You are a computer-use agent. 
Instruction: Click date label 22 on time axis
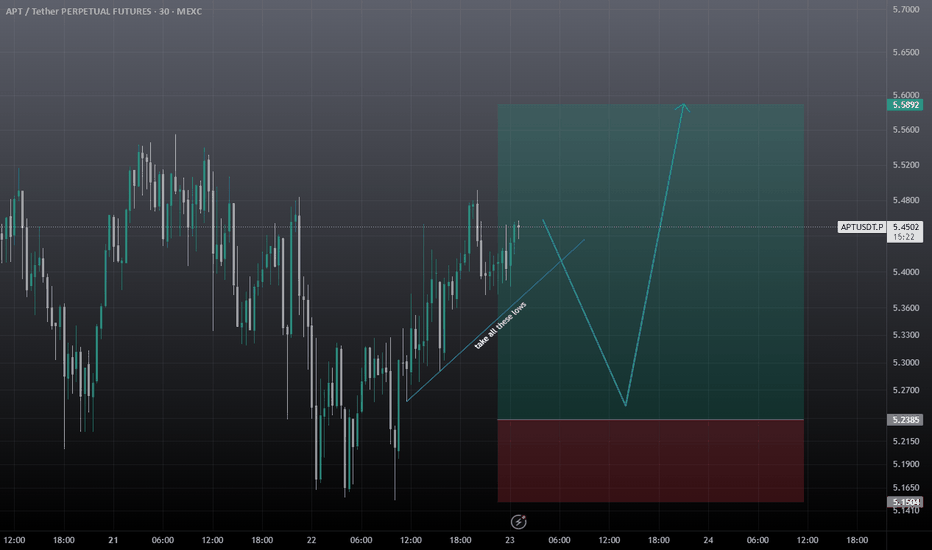[x=311, y=540]
